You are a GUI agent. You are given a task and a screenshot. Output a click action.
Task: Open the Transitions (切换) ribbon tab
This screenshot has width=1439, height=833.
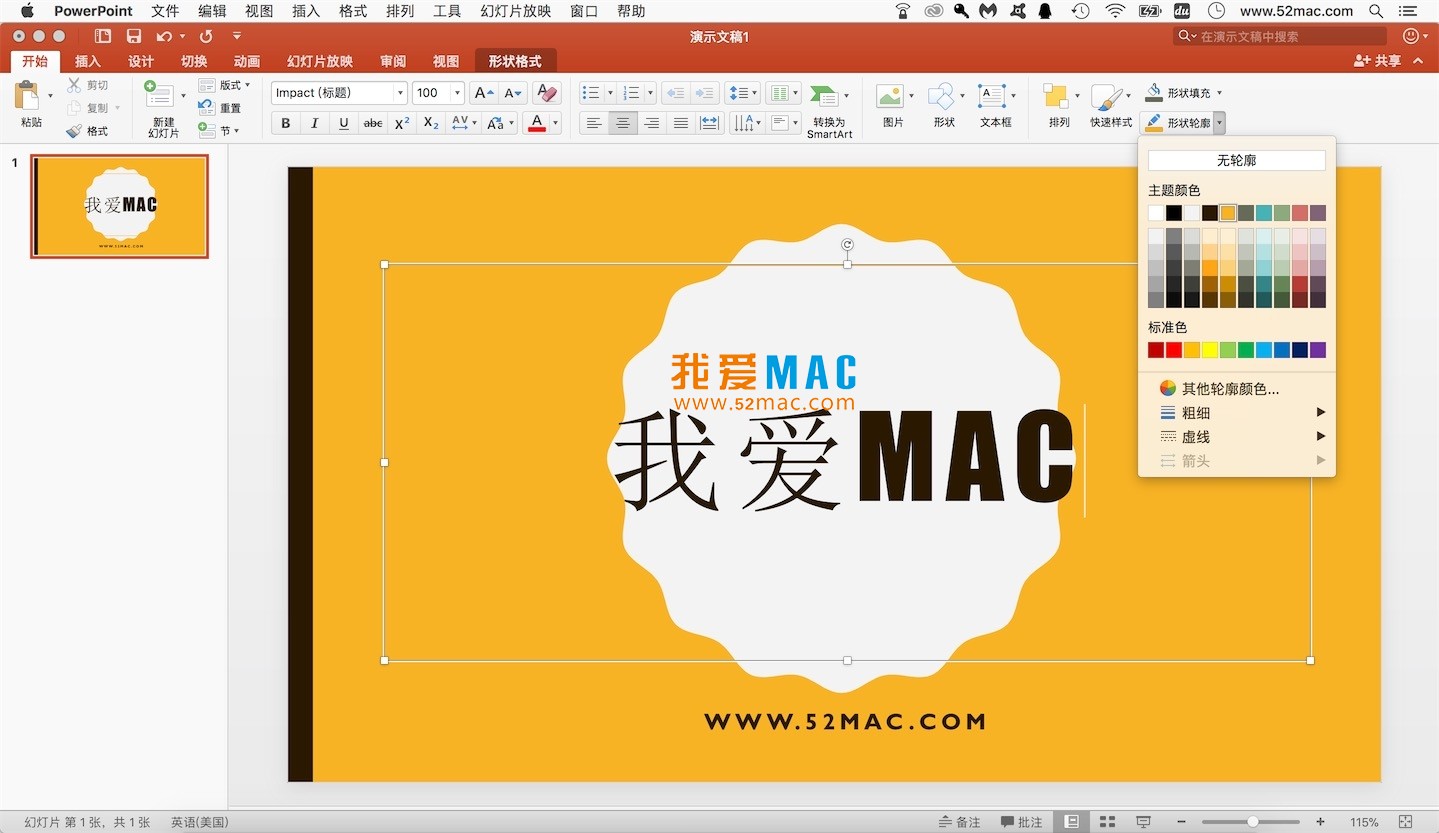pos(194,61)
